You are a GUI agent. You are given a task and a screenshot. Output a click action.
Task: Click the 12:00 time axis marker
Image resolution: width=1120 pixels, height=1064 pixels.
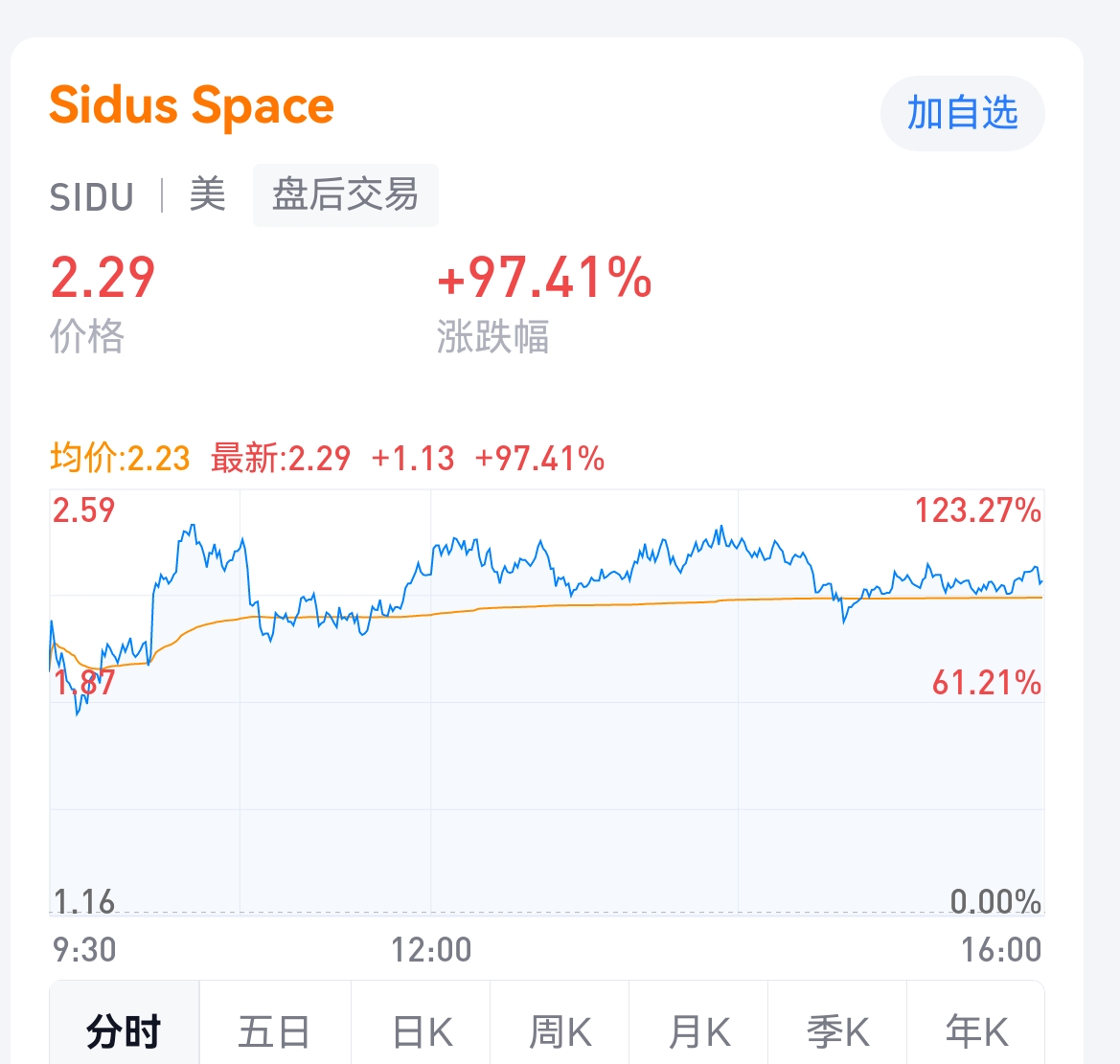click(x=431, y=950)
